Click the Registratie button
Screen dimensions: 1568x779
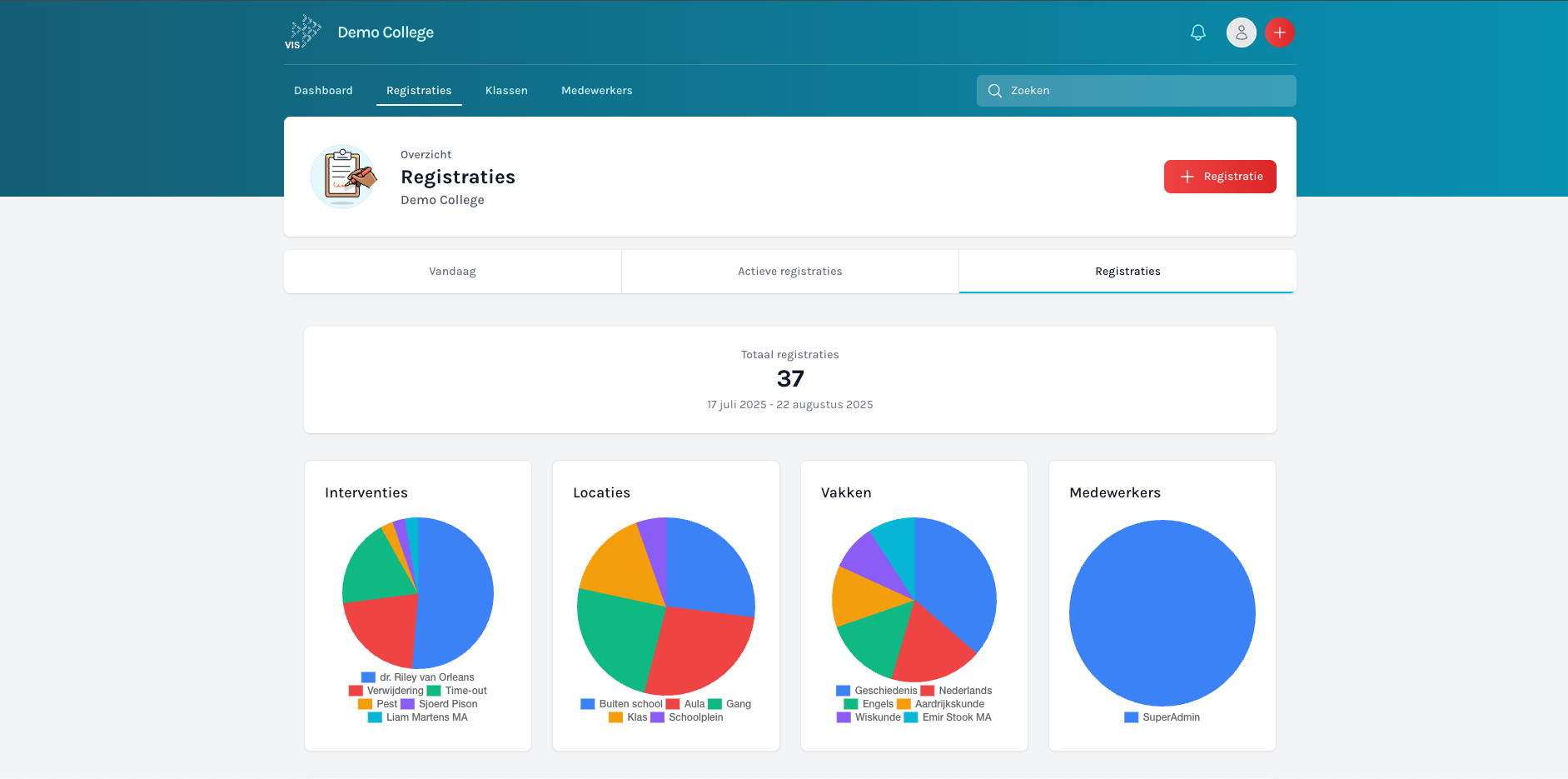pyautogui.click(x=1219, y=177)
